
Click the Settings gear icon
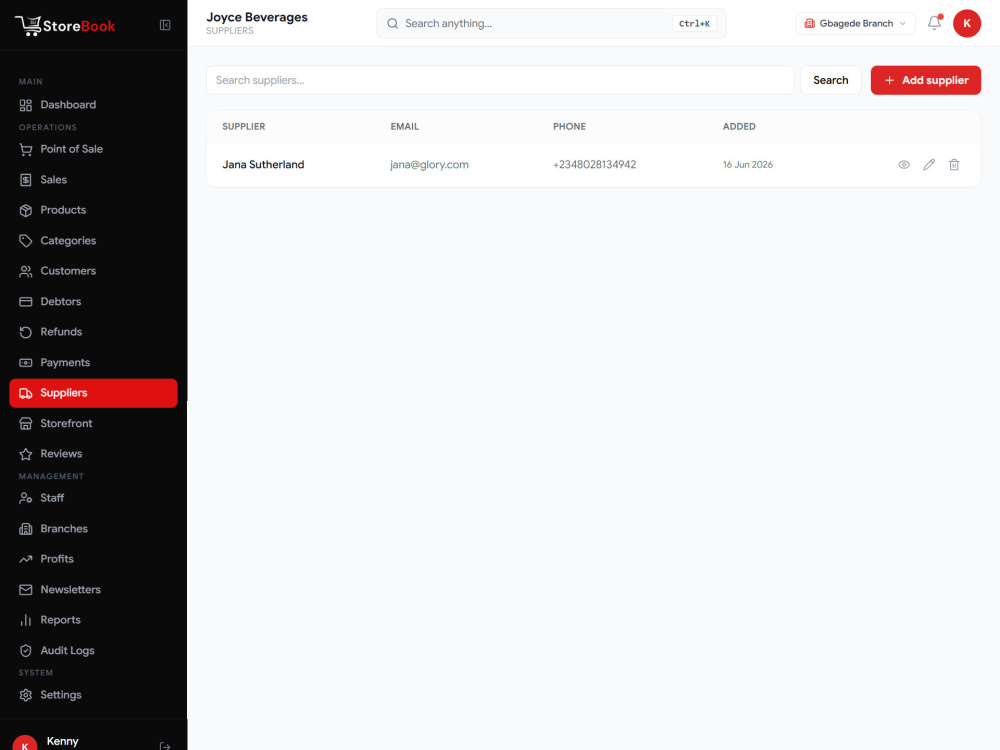[x=26, y=695]
